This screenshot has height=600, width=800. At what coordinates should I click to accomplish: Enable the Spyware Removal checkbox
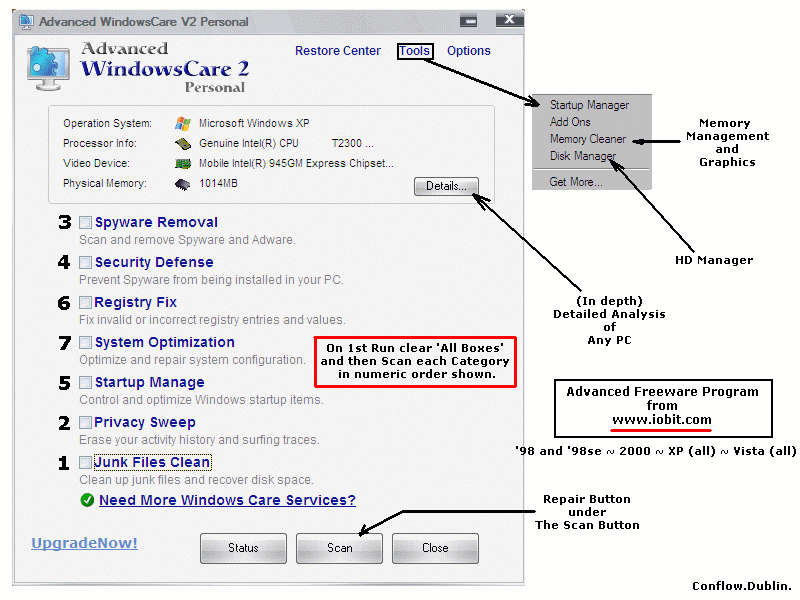tap(85, 222)
